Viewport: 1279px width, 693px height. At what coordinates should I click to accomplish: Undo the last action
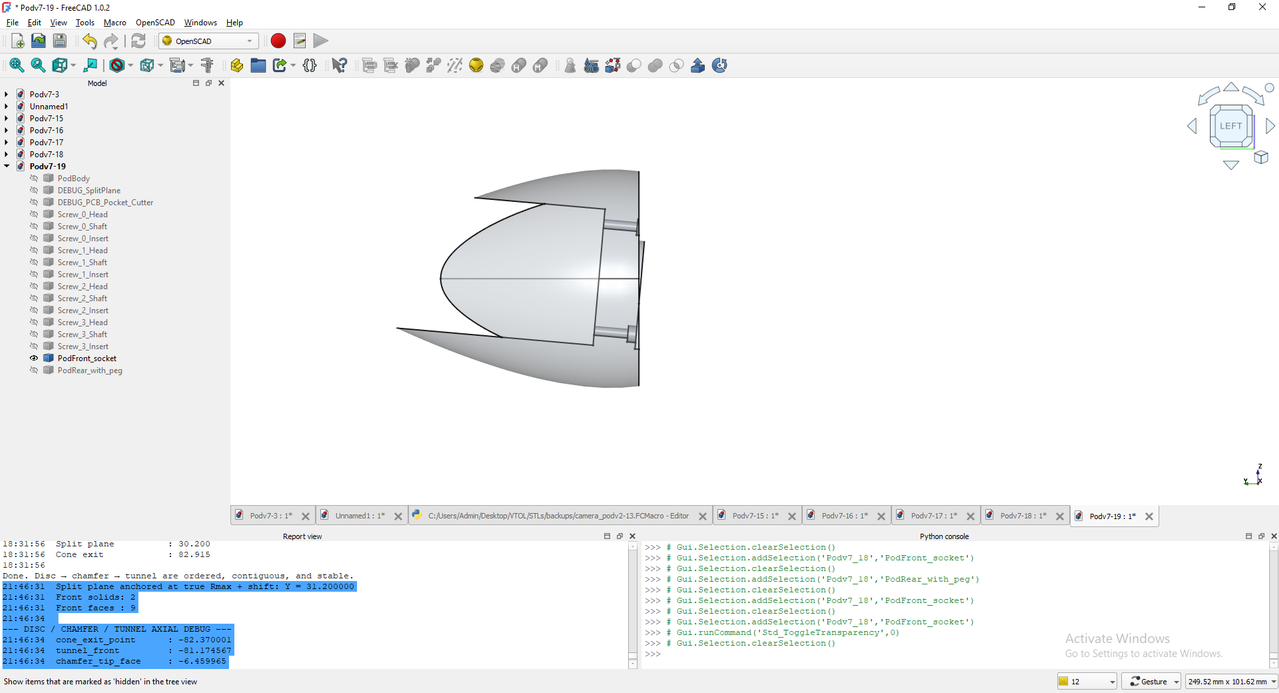(x=89, y=41)
